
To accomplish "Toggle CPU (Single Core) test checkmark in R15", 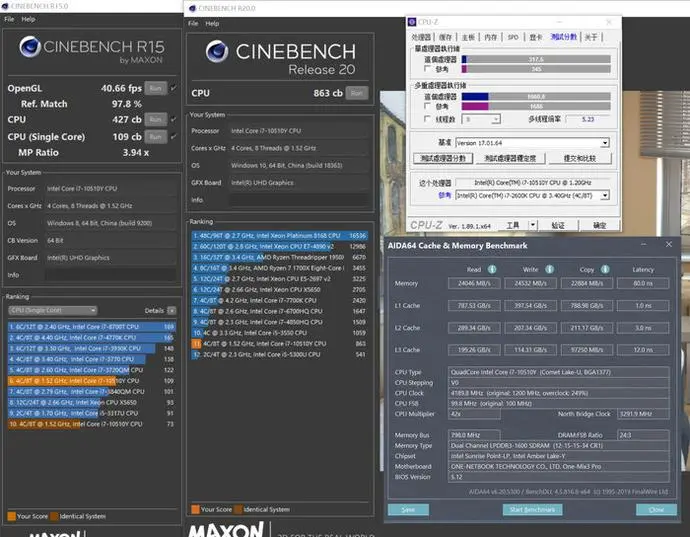I will (x=173, y=136).
